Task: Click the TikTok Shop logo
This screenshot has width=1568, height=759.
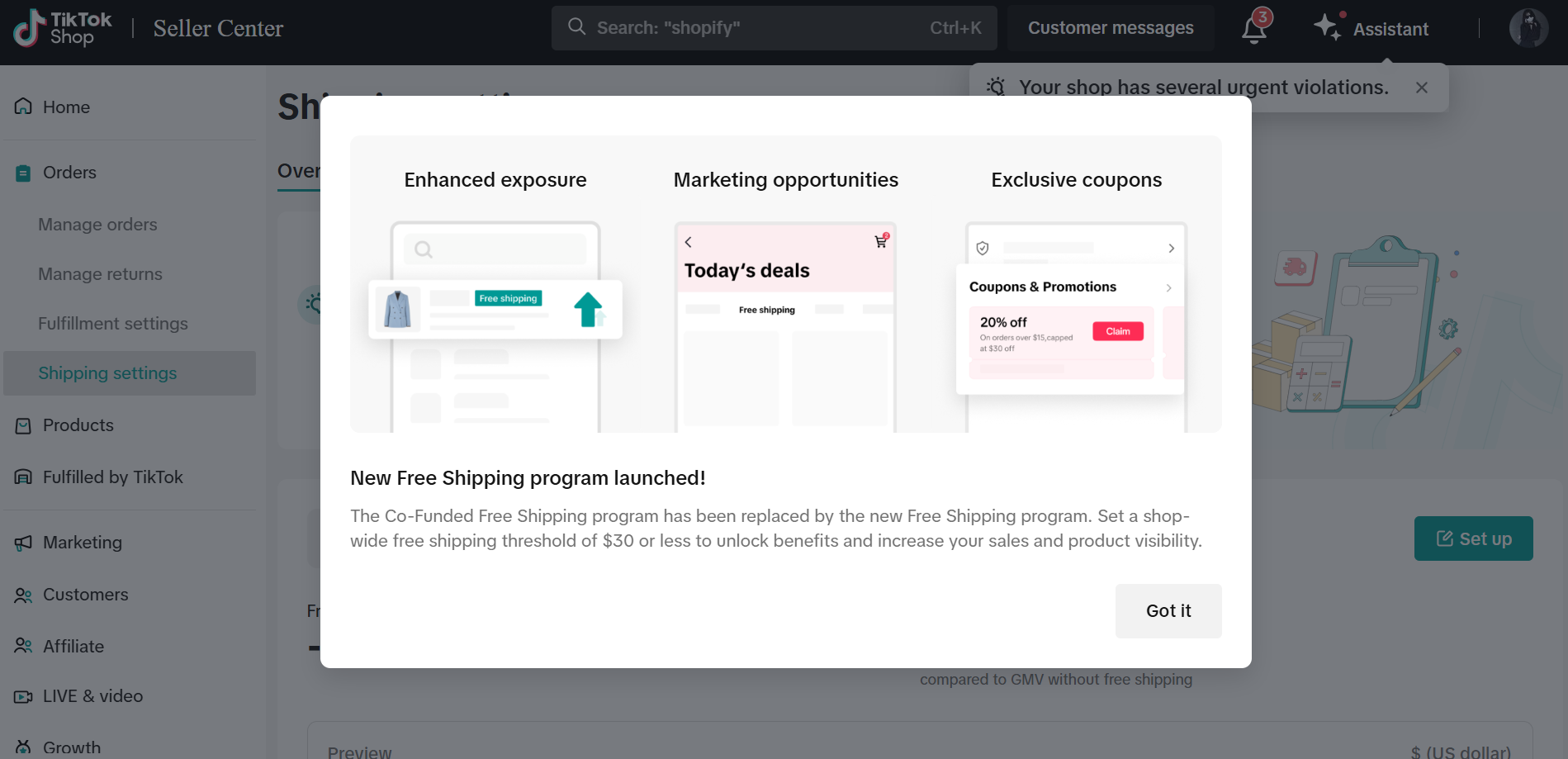Action: point(63,29)
